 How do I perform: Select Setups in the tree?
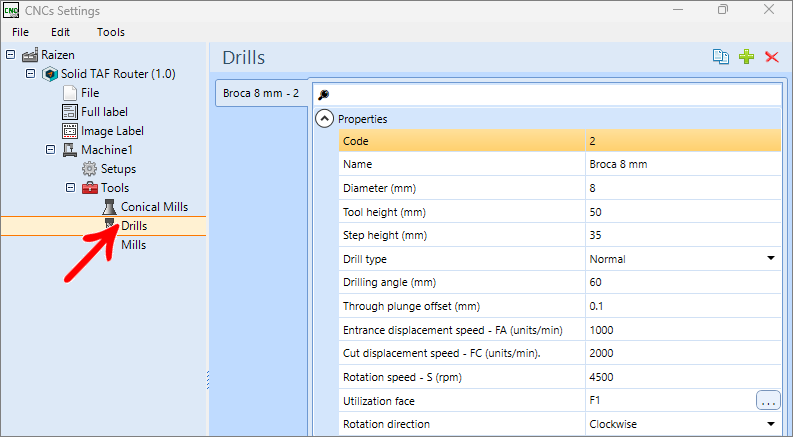118,169
